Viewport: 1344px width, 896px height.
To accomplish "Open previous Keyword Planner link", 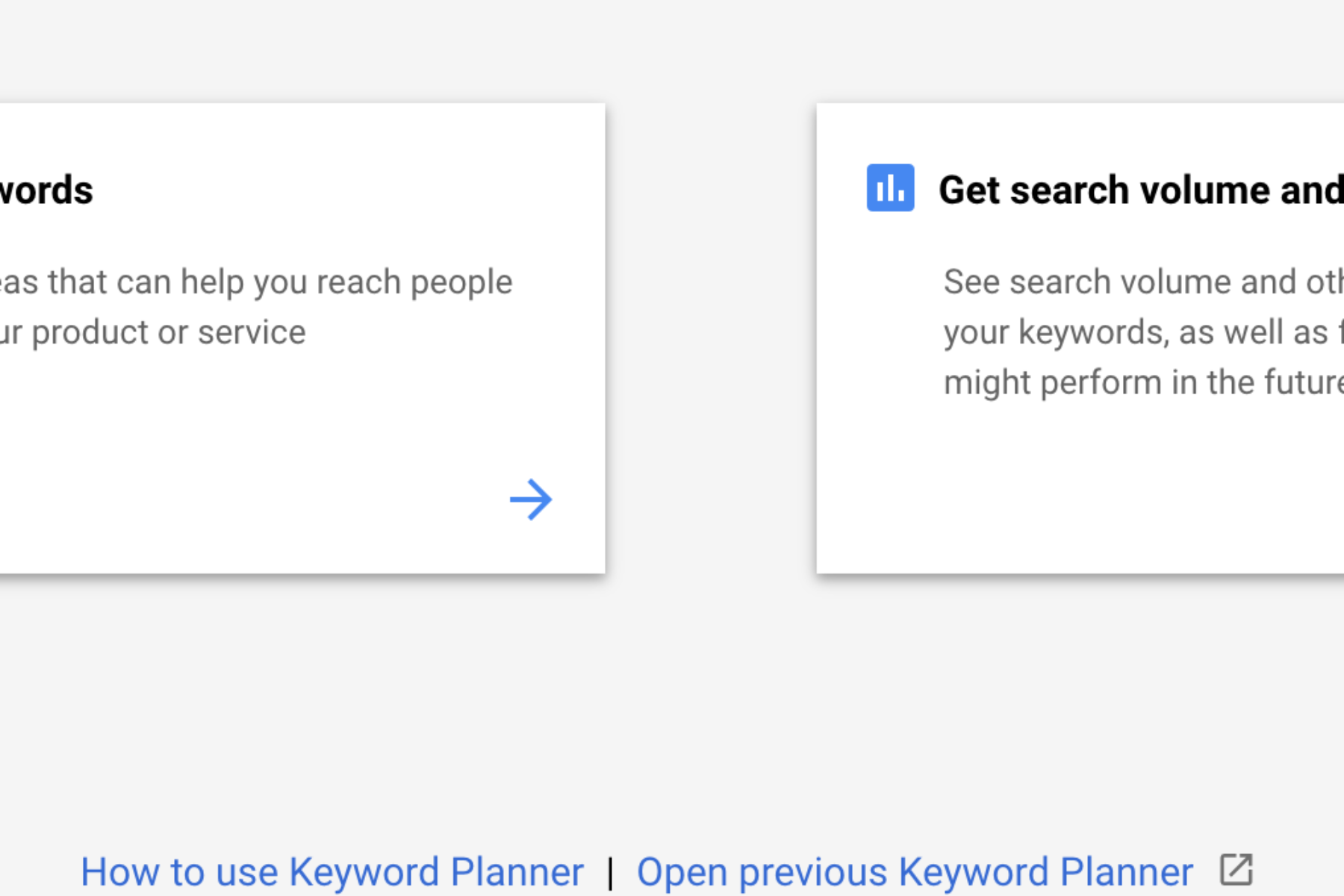I will 915,871.
